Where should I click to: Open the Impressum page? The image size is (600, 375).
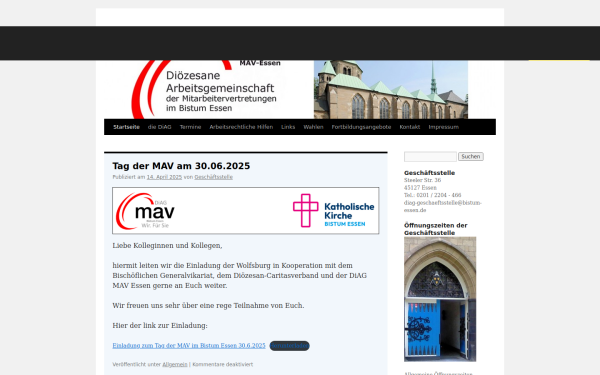pos(443,127)
